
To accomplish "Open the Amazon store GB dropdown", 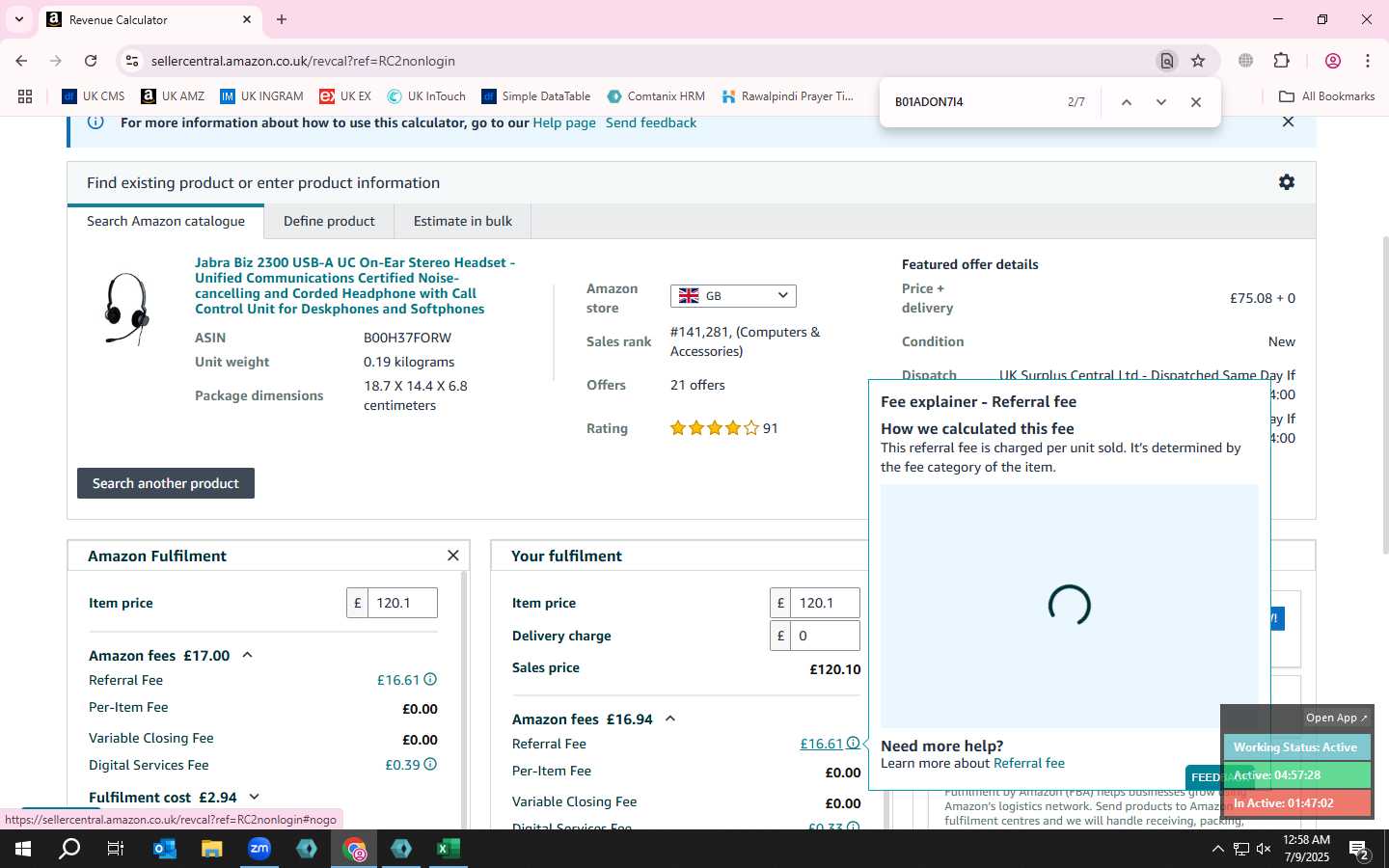I will click(733, 295).
